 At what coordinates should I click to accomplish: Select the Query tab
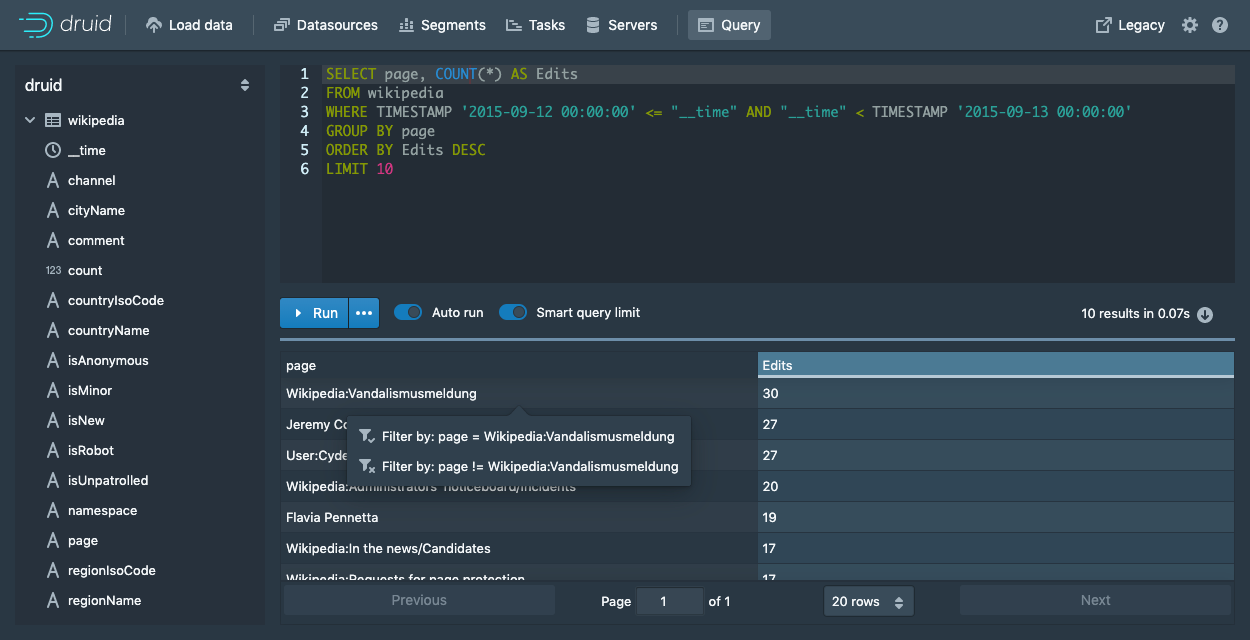(x=729, y=25)
